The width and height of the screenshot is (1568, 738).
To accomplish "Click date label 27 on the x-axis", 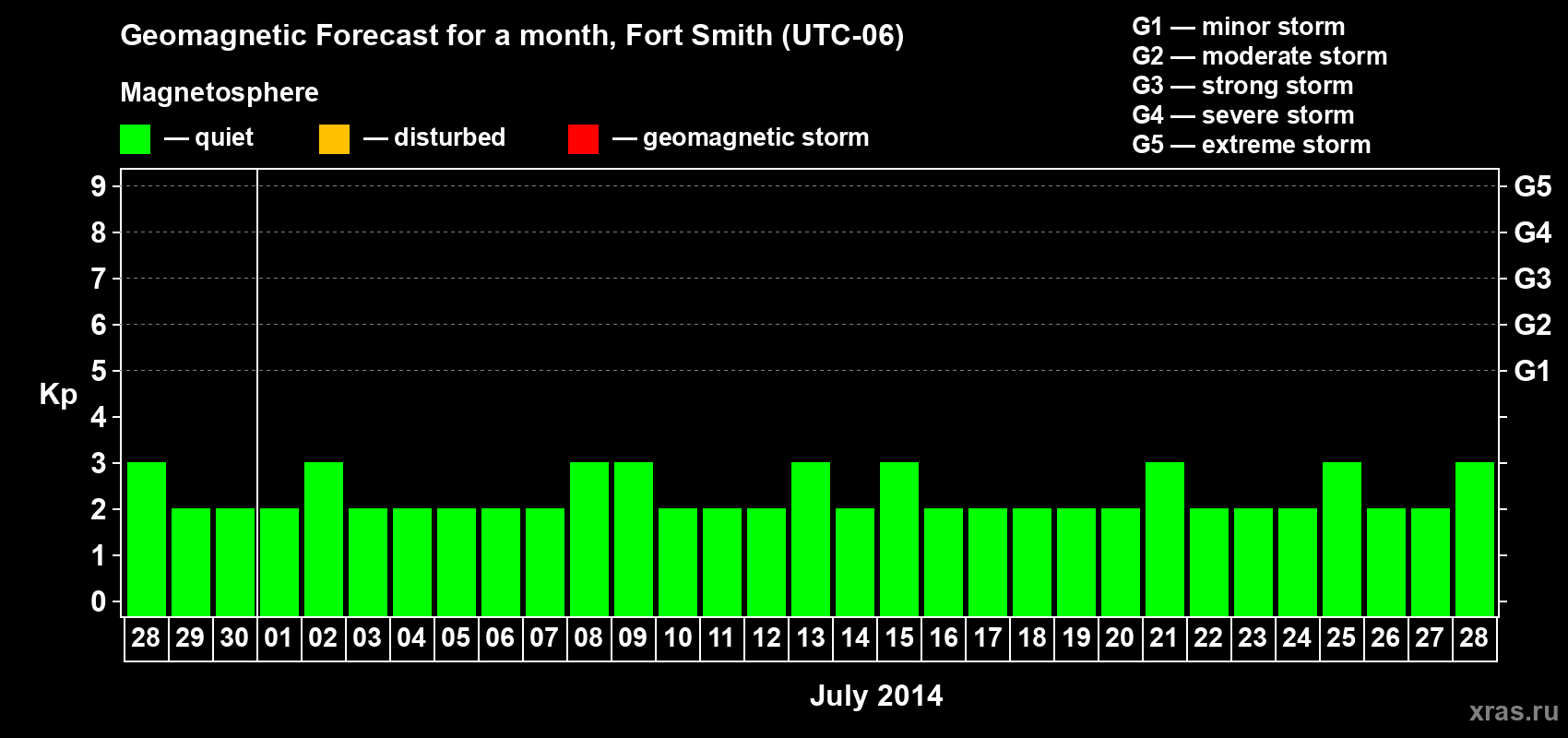I will tap(1430, 638).
